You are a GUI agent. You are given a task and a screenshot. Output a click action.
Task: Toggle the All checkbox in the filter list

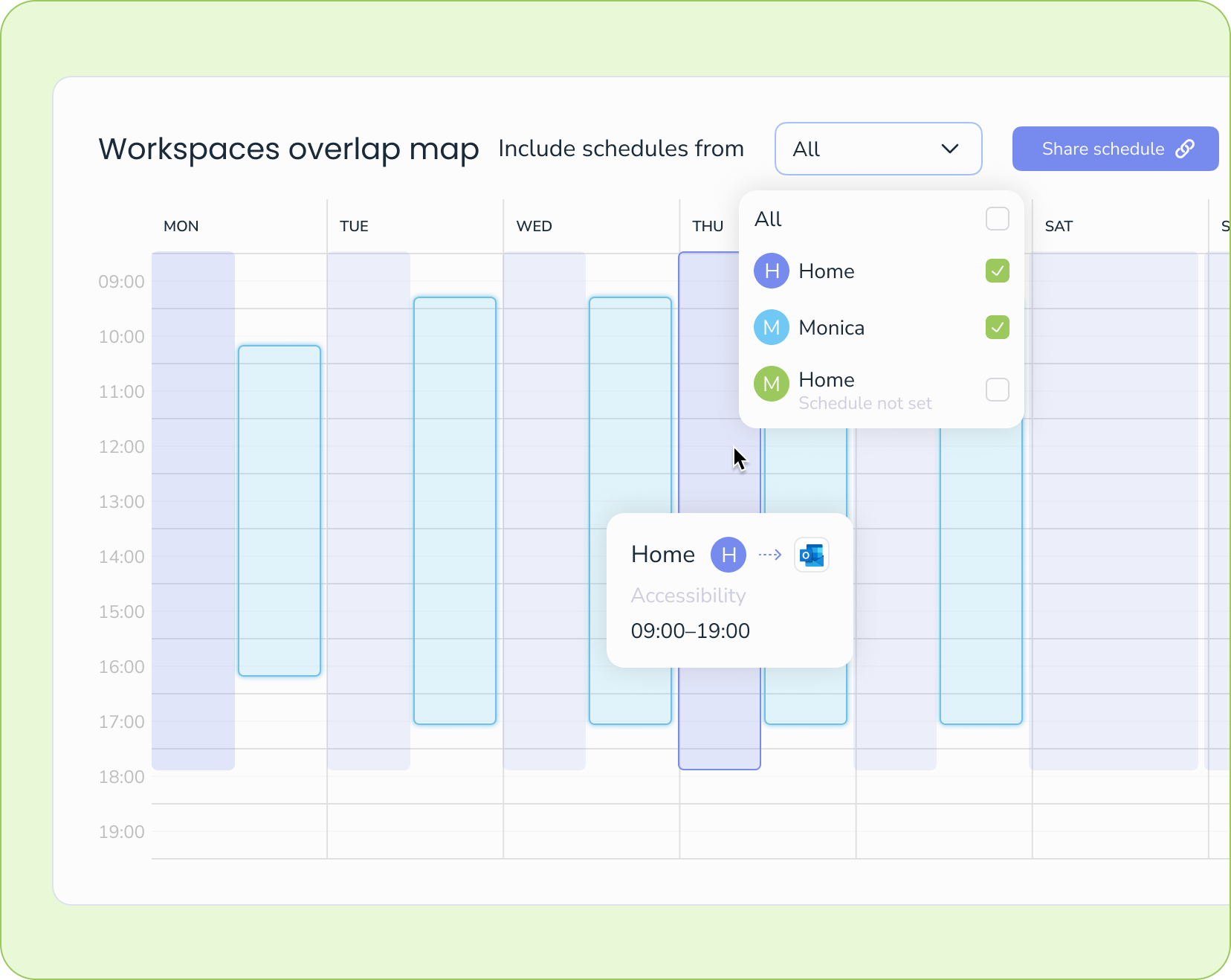pos(998,218)
